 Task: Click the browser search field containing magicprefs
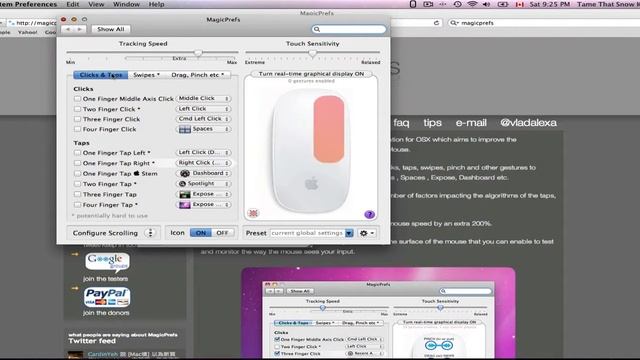544,23
